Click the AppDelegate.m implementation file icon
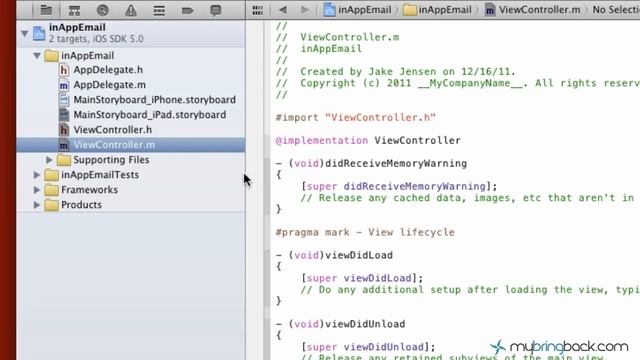The image size is (640, 360). point(64,85)
